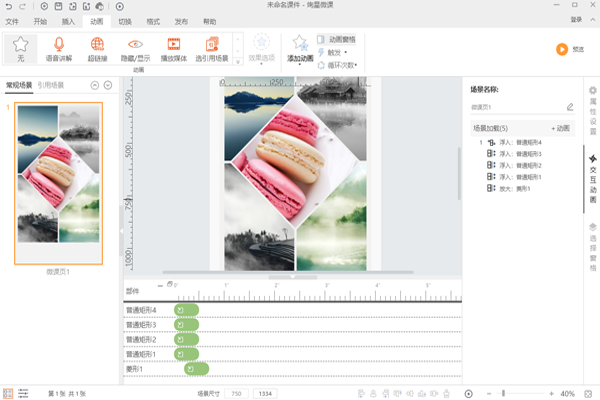Choose the 超链接 hyperlink globe icon
Screen dimensions: 600x400
(97, 49)
